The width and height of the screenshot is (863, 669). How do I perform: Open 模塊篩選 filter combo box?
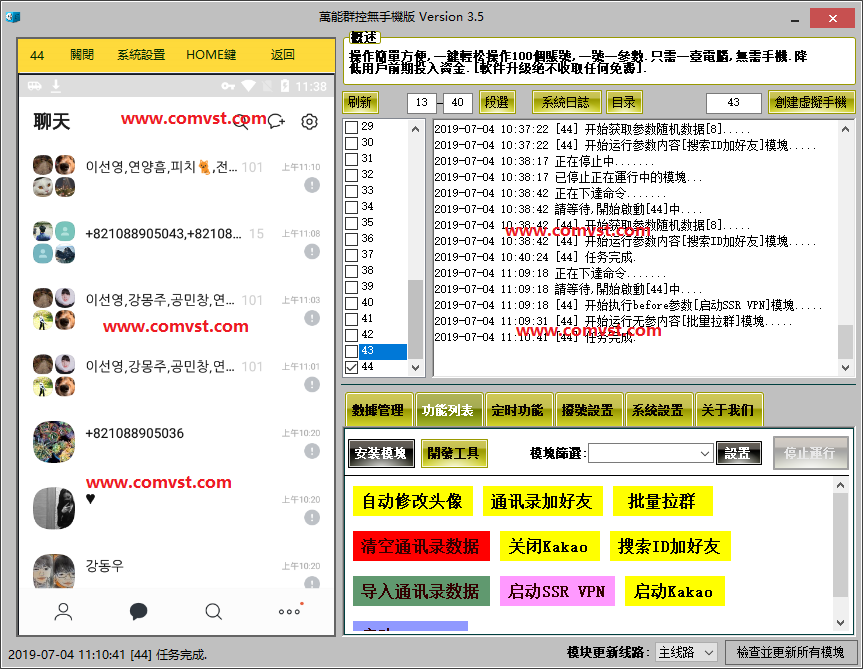[x=651, y=453]
